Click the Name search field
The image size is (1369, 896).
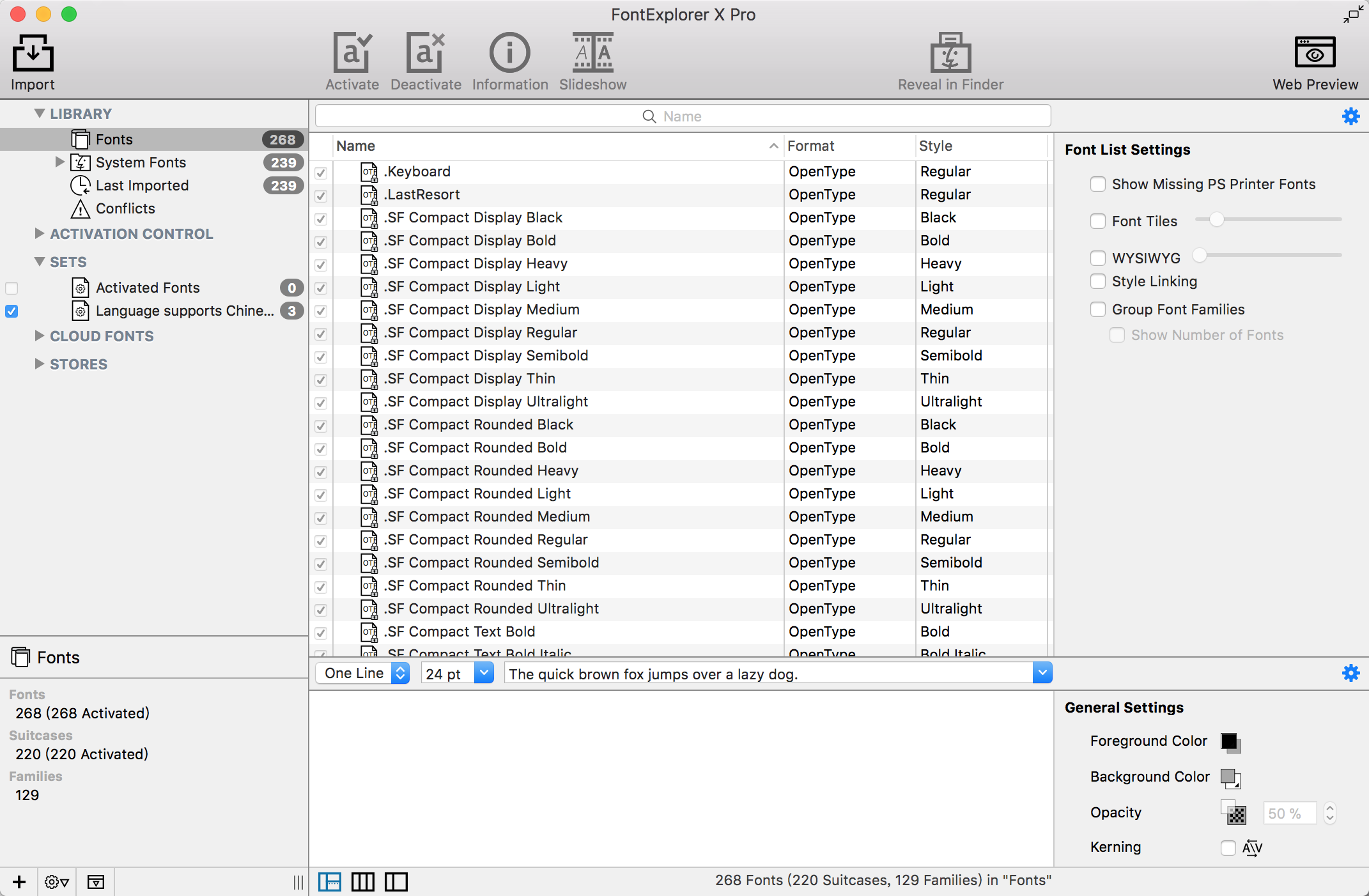[683, 116]
